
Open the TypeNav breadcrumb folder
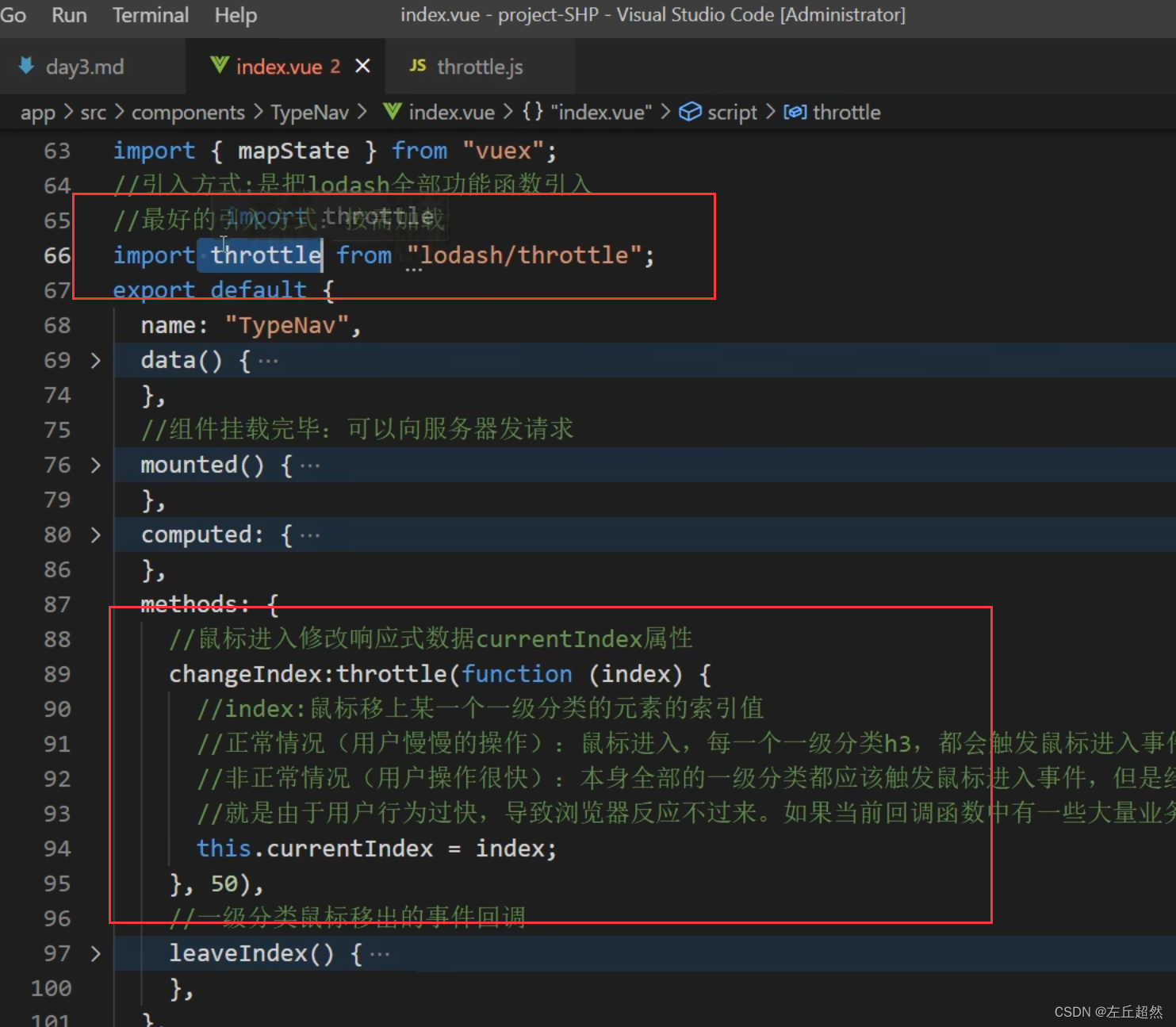pos(309,113)
